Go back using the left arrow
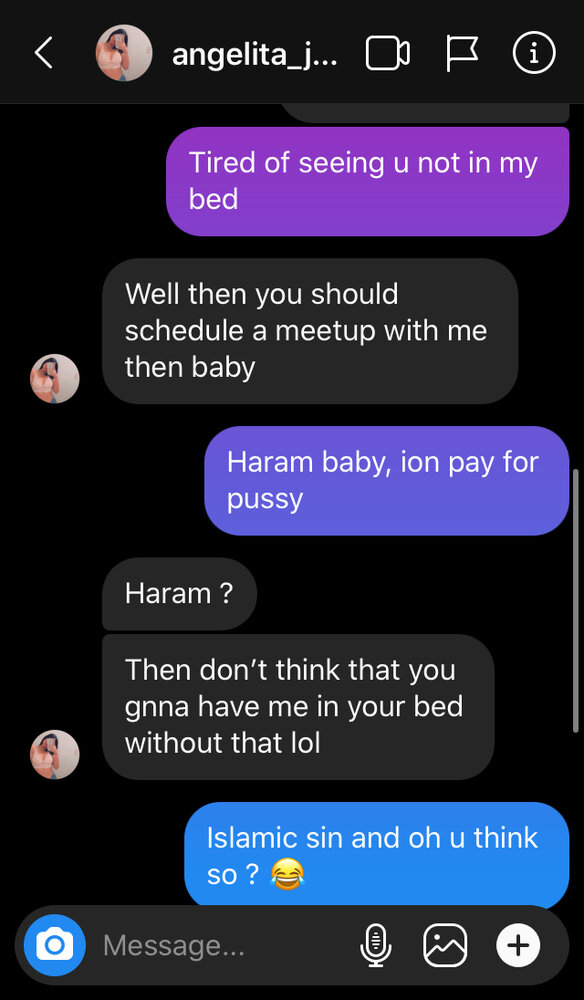Image resolution: width=584 pixels, height=1000 pixels. click(43, 52)
